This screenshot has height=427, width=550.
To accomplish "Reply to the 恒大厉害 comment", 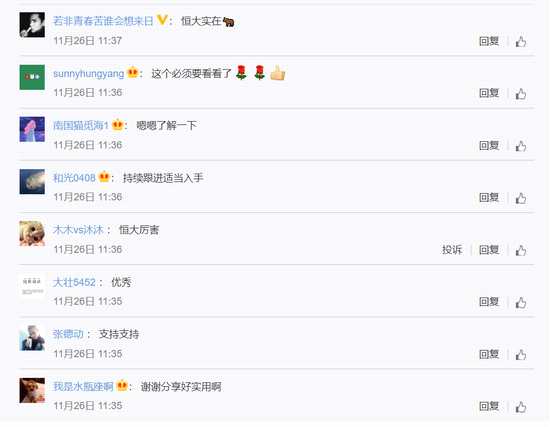I will [x=489, y=250].
